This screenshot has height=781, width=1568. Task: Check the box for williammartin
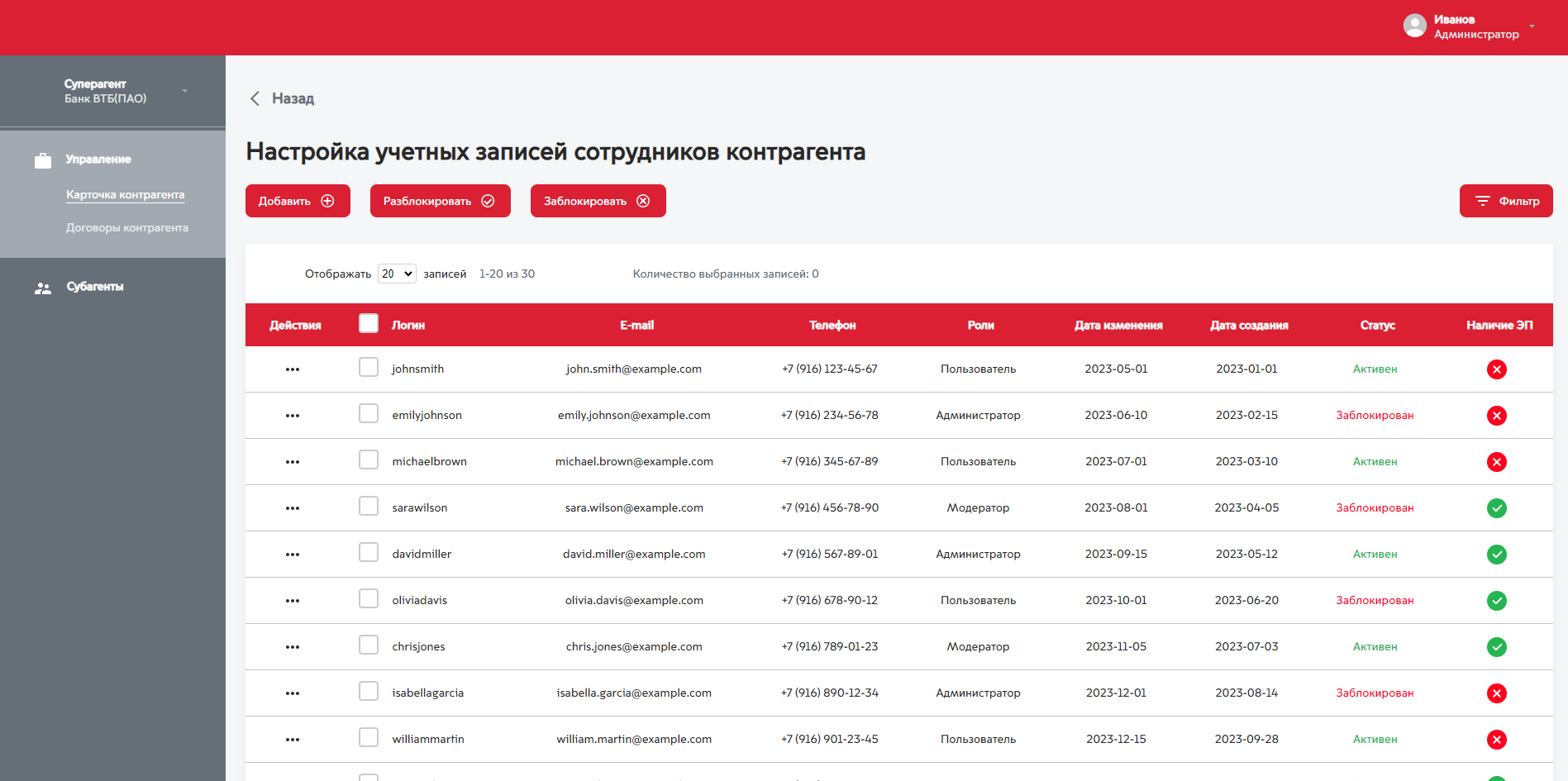[x=369, y=737]
